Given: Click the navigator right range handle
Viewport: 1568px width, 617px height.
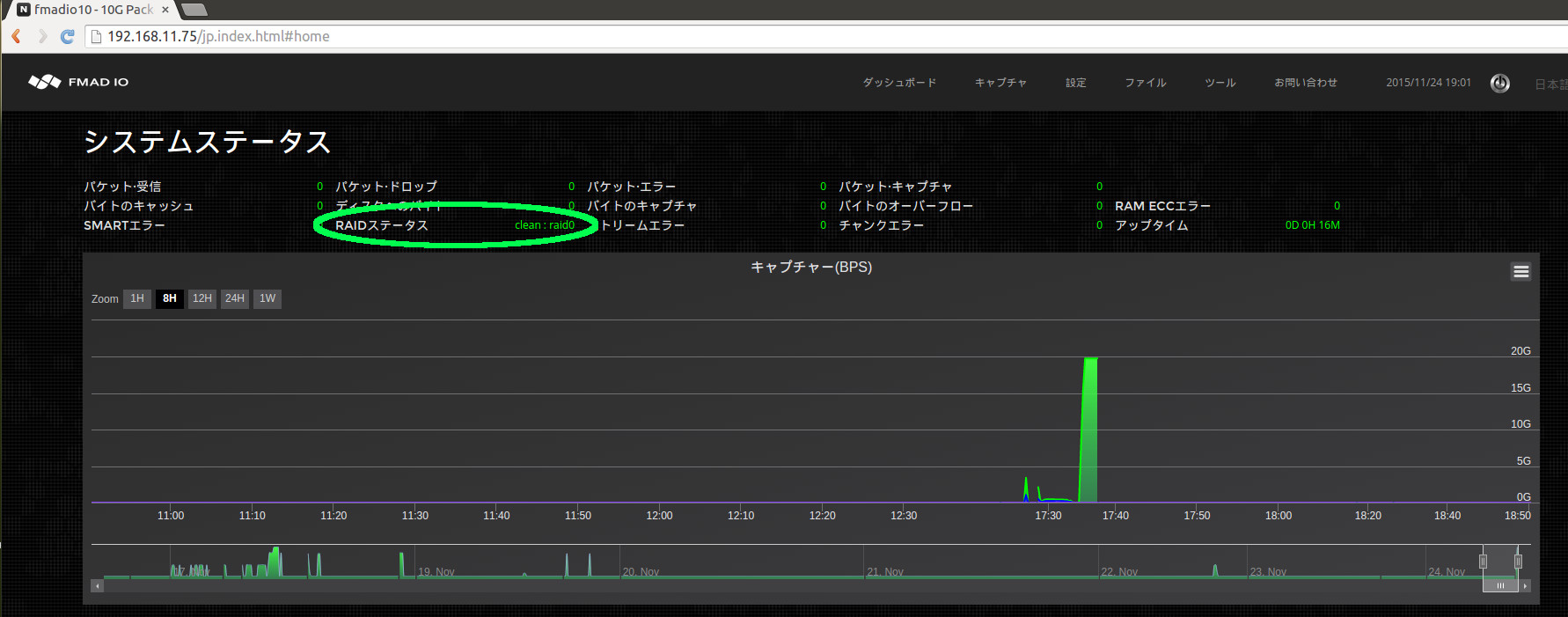Looking at the screenshot, I should pyautogui.click(x=1518, y=562).
